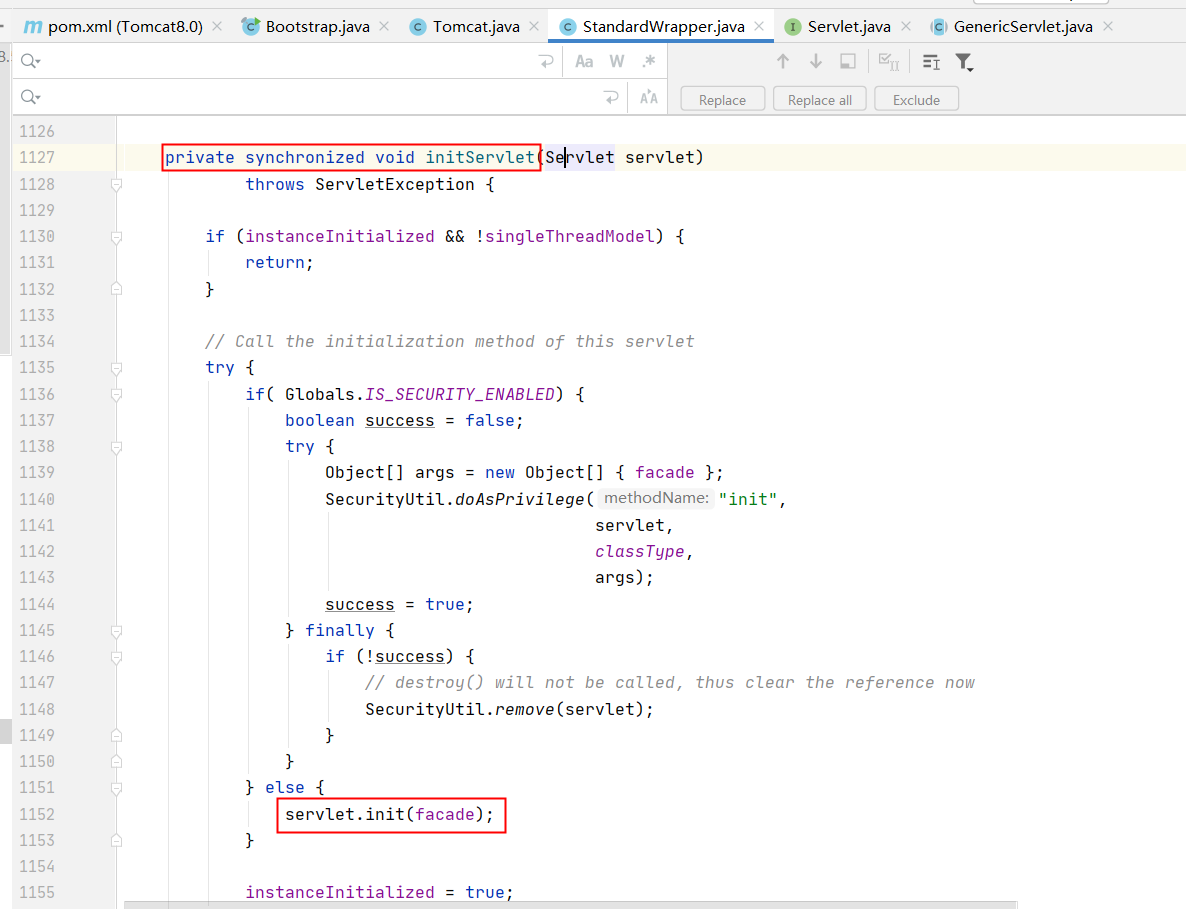Close the Bootstrap.java tab

coord(384,26)
